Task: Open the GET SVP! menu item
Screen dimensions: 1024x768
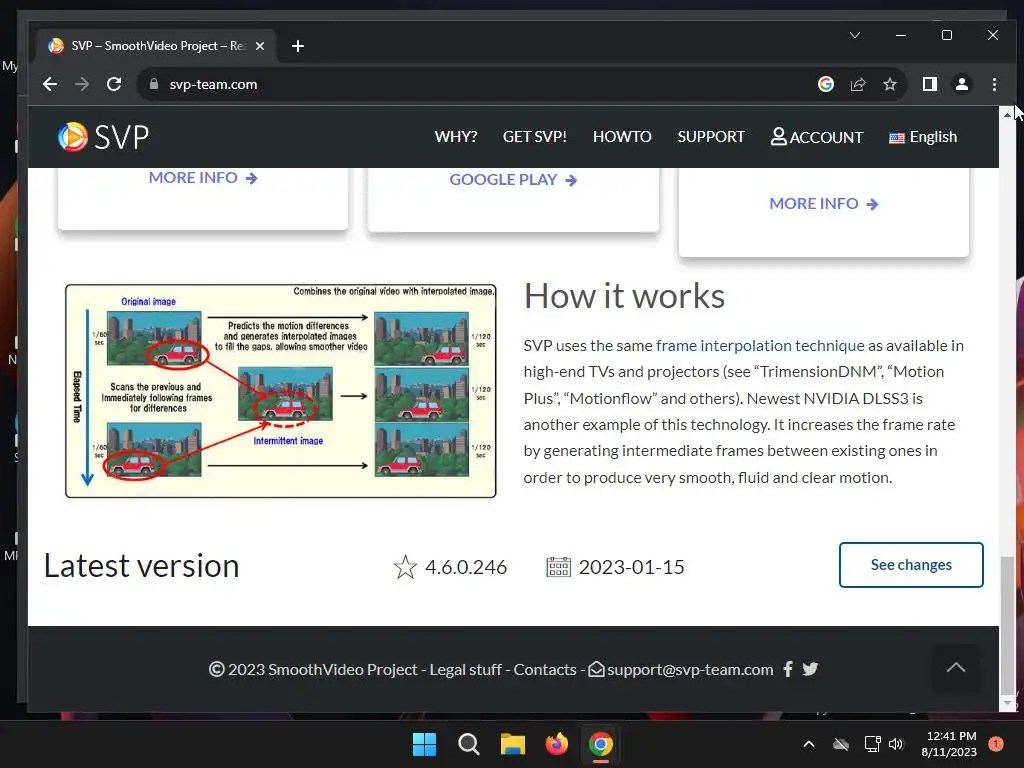Action: 535,136
